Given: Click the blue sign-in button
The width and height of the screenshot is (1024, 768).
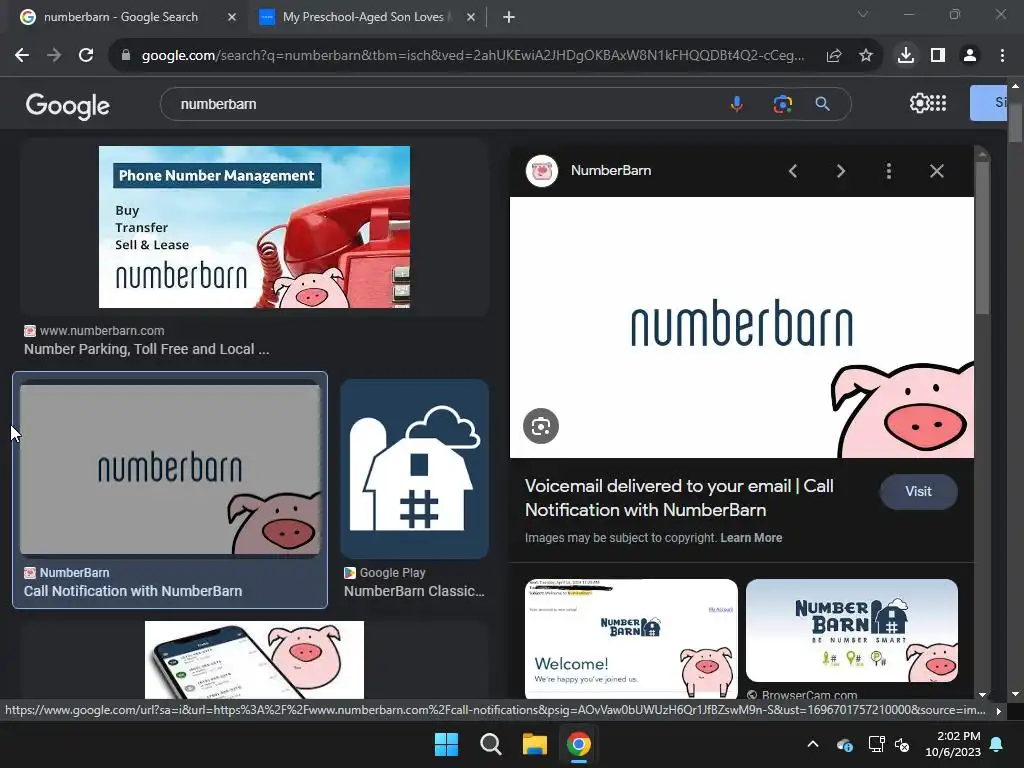Looking at the screenshot, I should click(988, 103).
